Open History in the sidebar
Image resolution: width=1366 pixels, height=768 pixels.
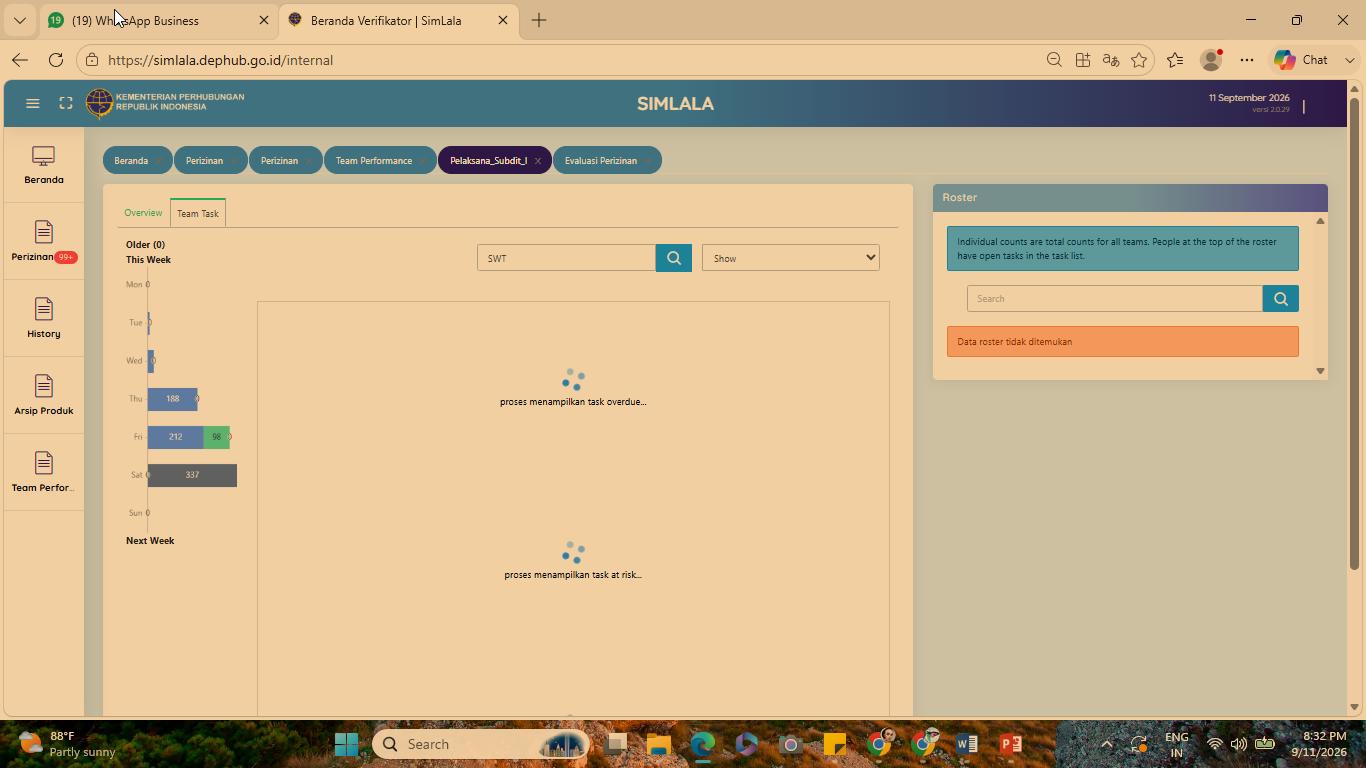point(44,320)
